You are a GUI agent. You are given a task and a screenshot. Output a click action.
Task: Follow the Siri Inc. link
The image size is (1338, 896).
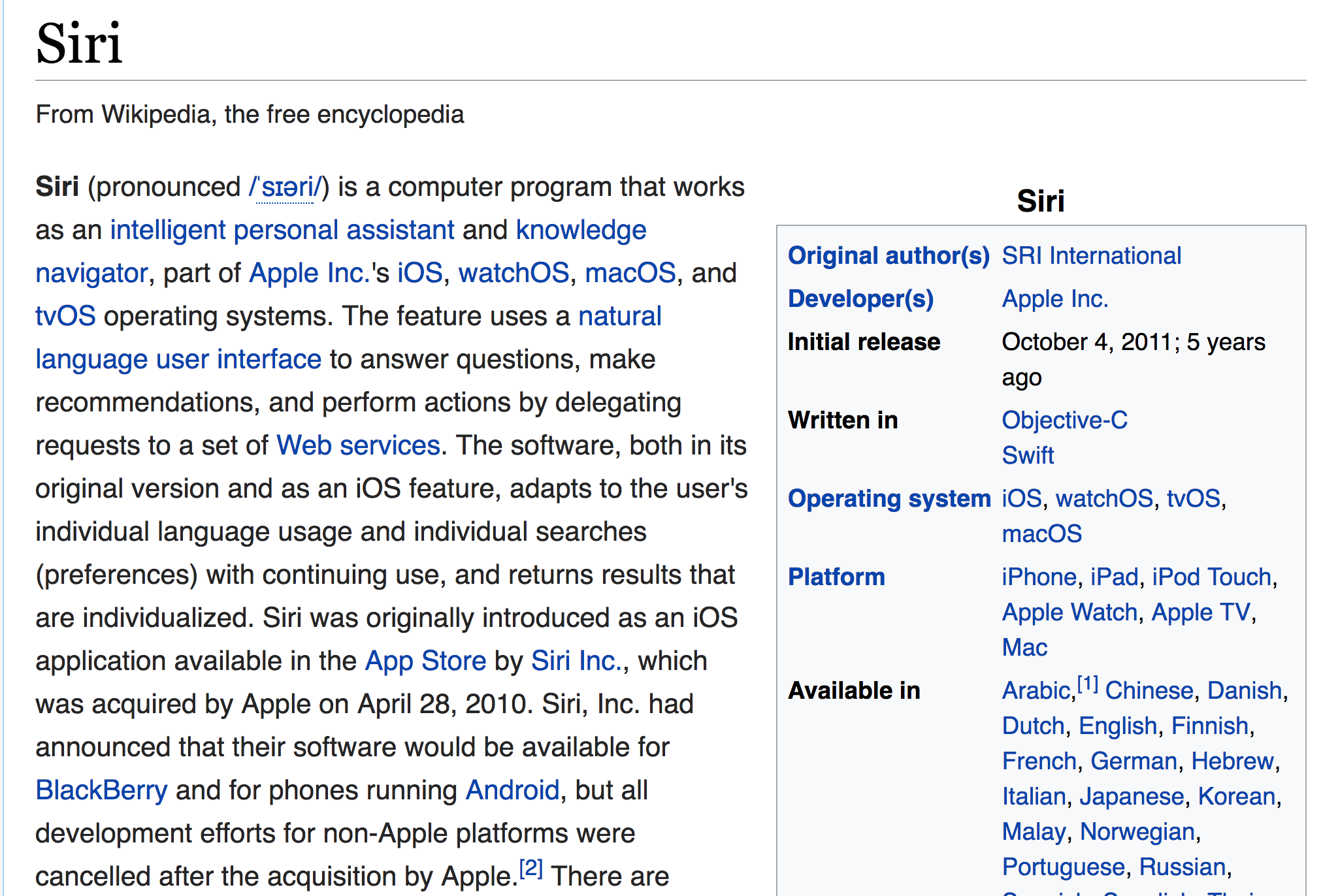coord(576,662)
